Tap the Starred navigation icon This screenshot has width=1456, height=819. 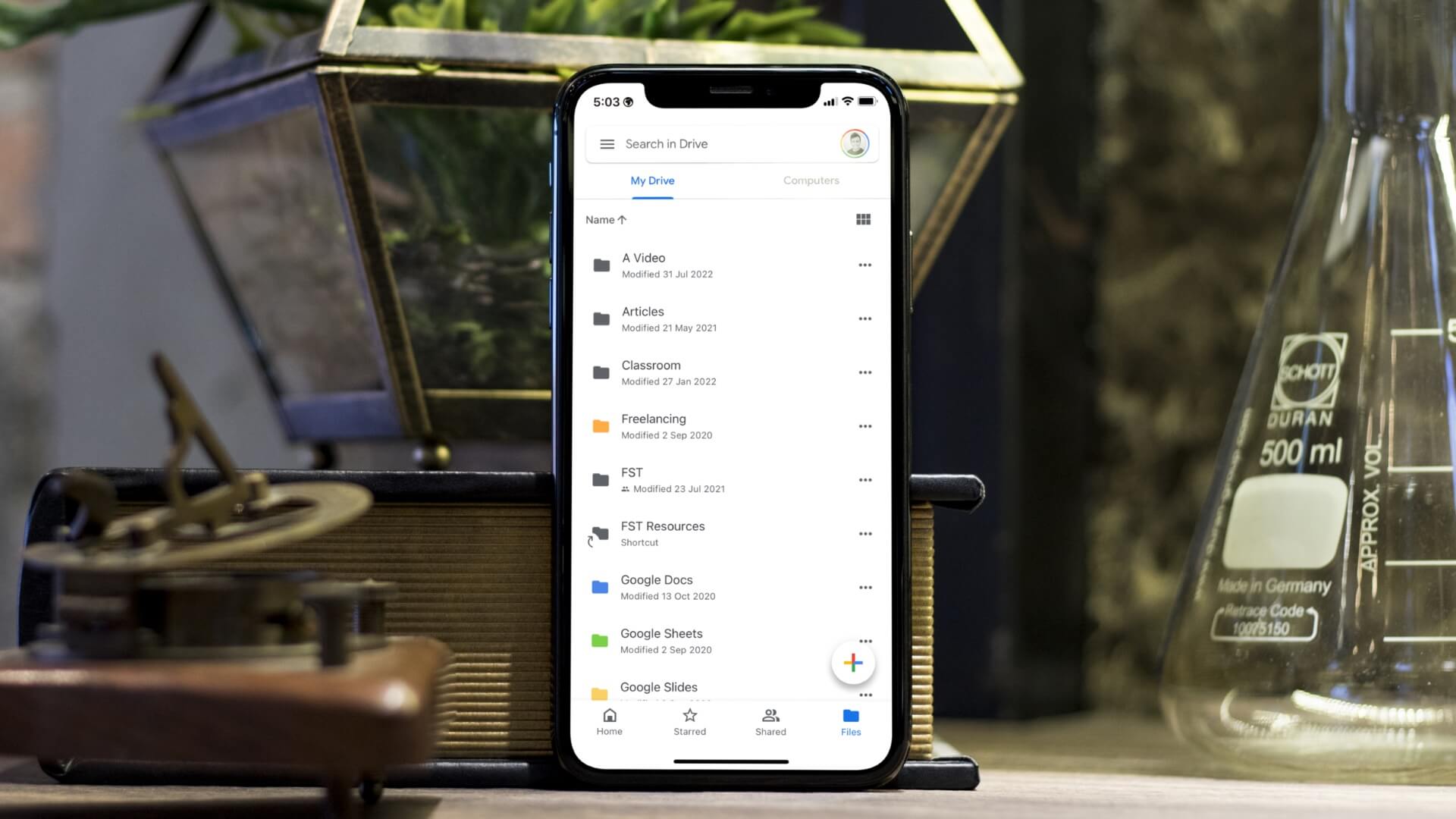(x=690, y=721)
